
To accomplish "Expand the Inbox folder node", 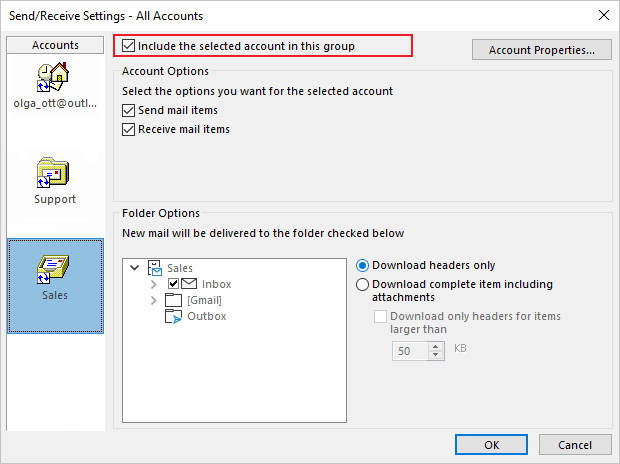I will point(154,284).
